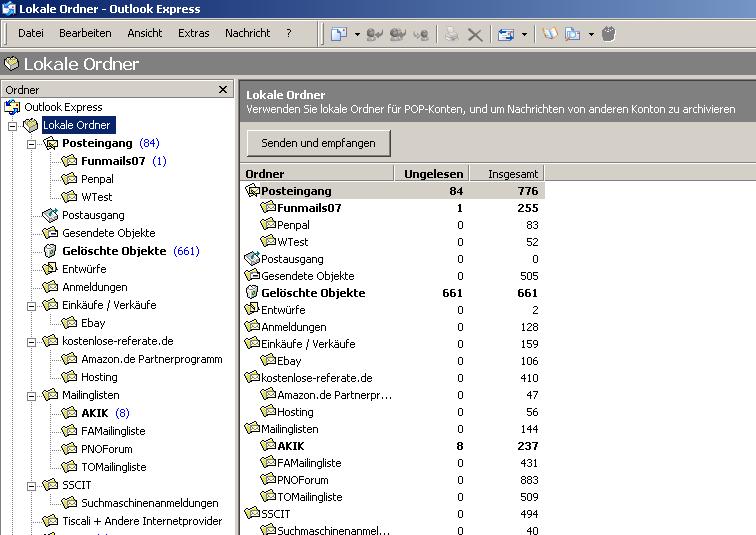Select Amazon.de Partnerprogramm in the tree
Image resolution: width=756 pixels, height=535 pixels.
[x=152, y=359]
